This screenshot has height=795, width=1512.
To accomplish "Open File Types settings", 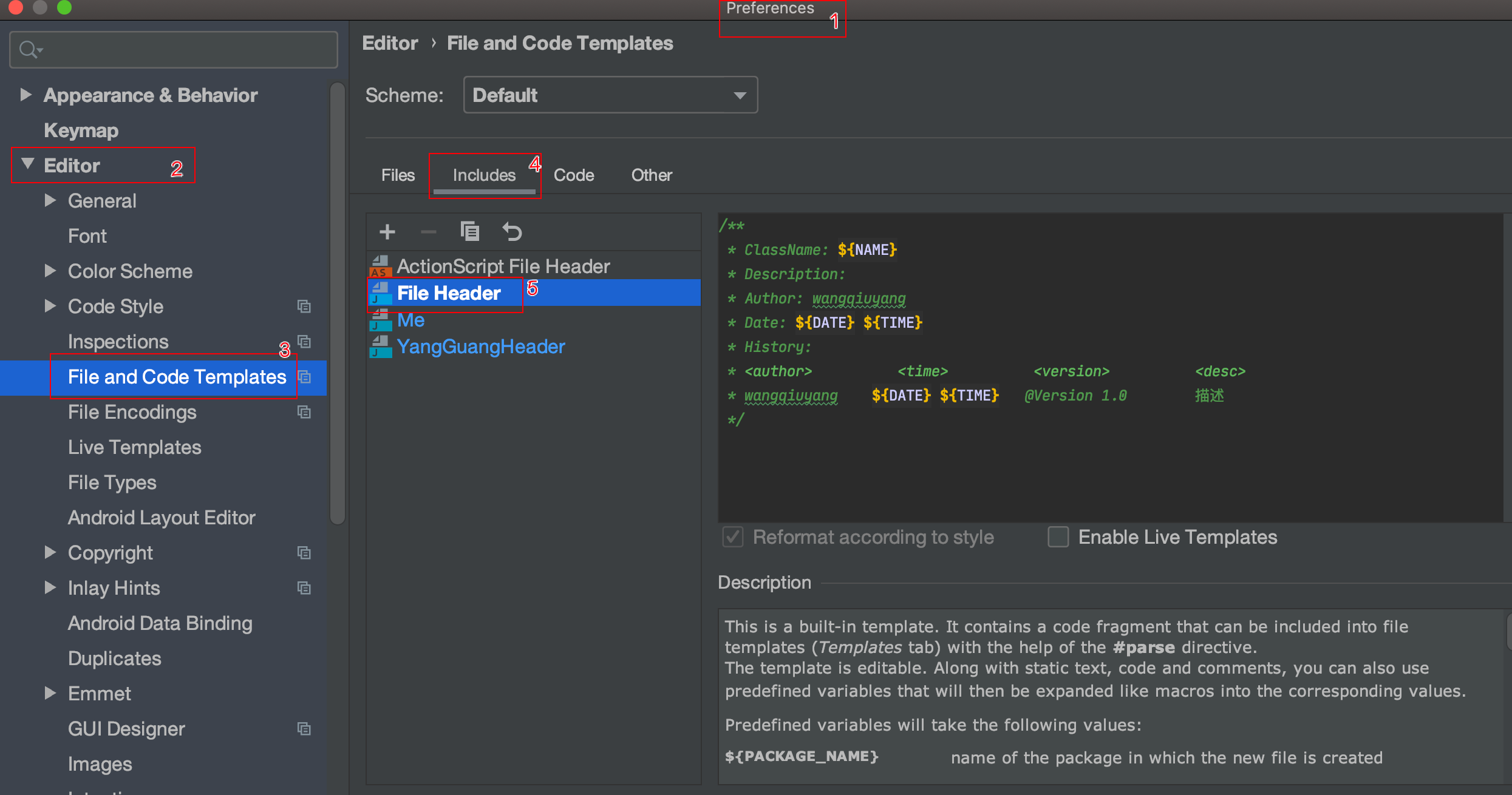I will [112, 482].
